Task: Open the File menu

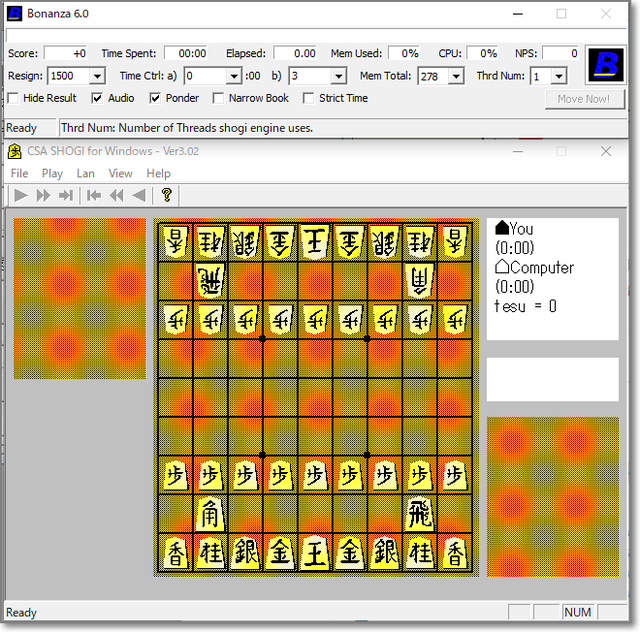Action: click(x=19, y=173)
